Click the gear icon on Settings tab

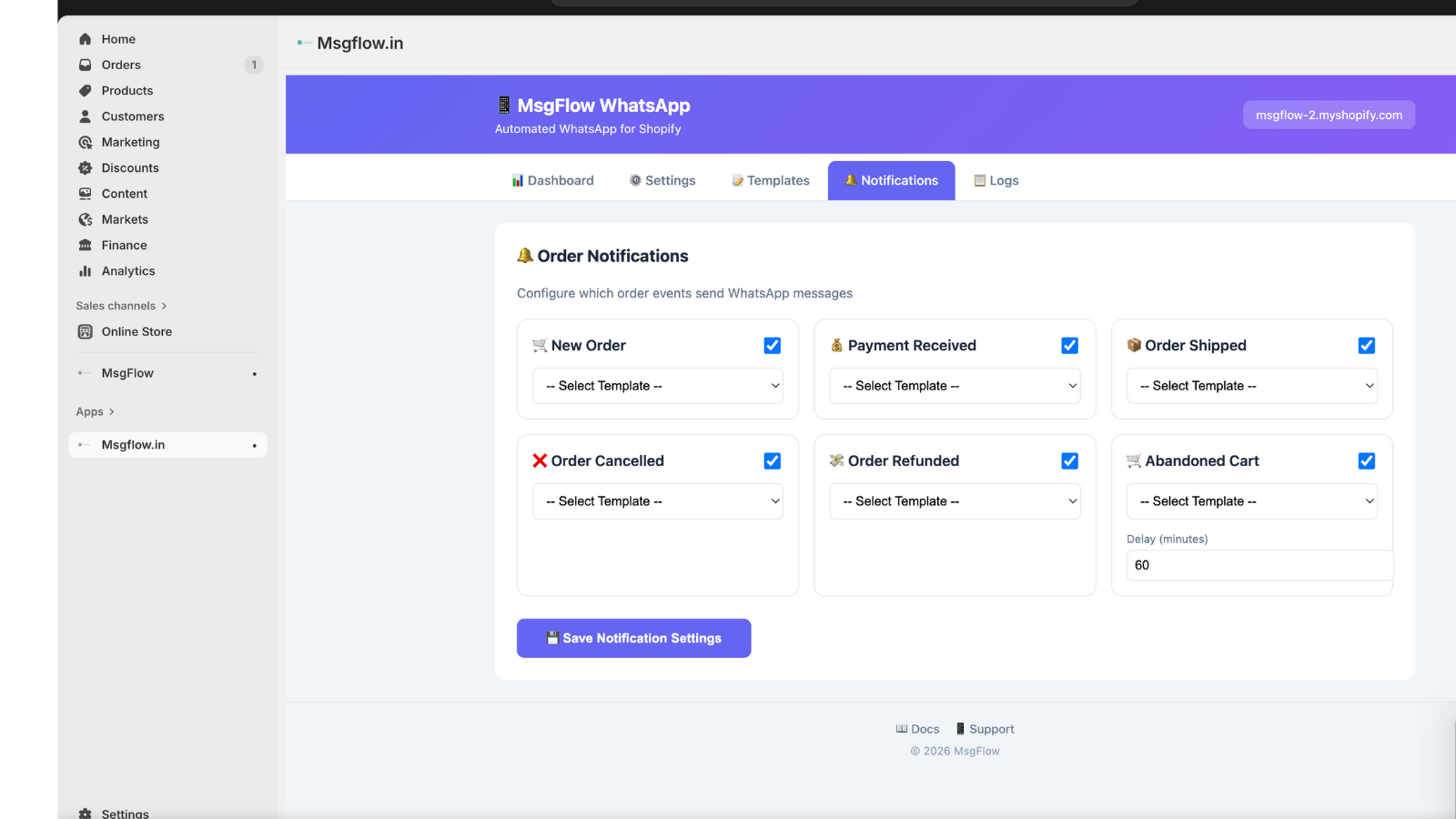(635, 180)
